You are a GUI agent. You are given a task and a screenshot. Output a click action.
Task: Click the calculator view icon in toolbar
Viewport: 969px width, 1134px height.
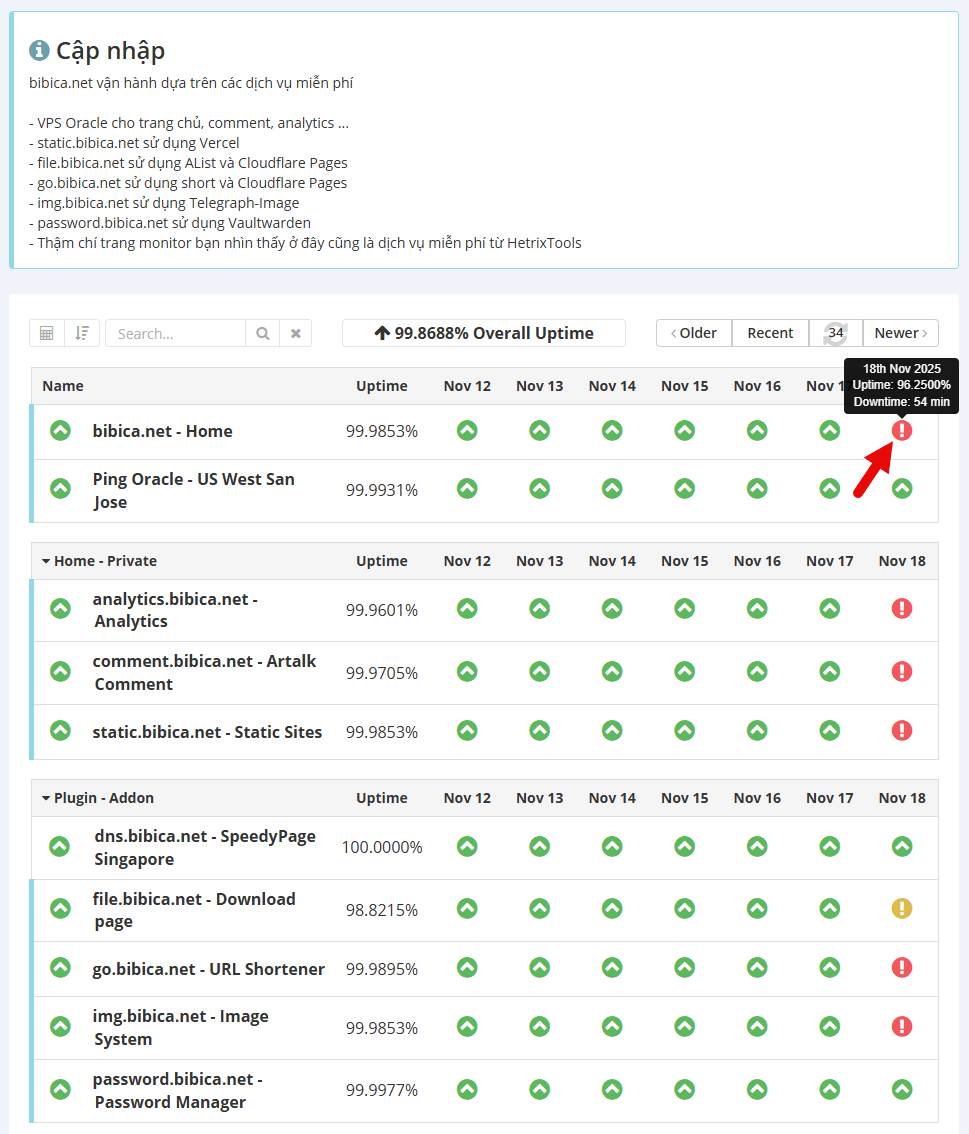click(x=47, y=333)
